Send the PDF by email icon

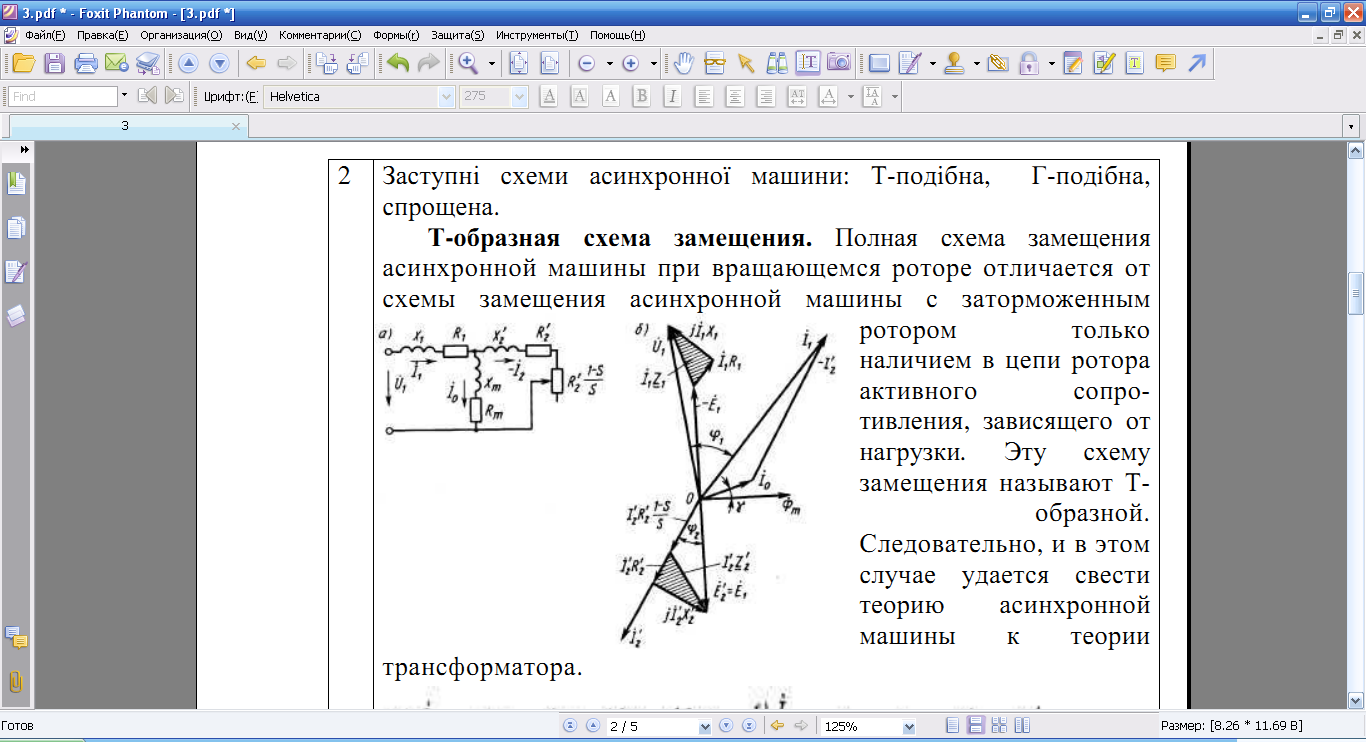116,63
